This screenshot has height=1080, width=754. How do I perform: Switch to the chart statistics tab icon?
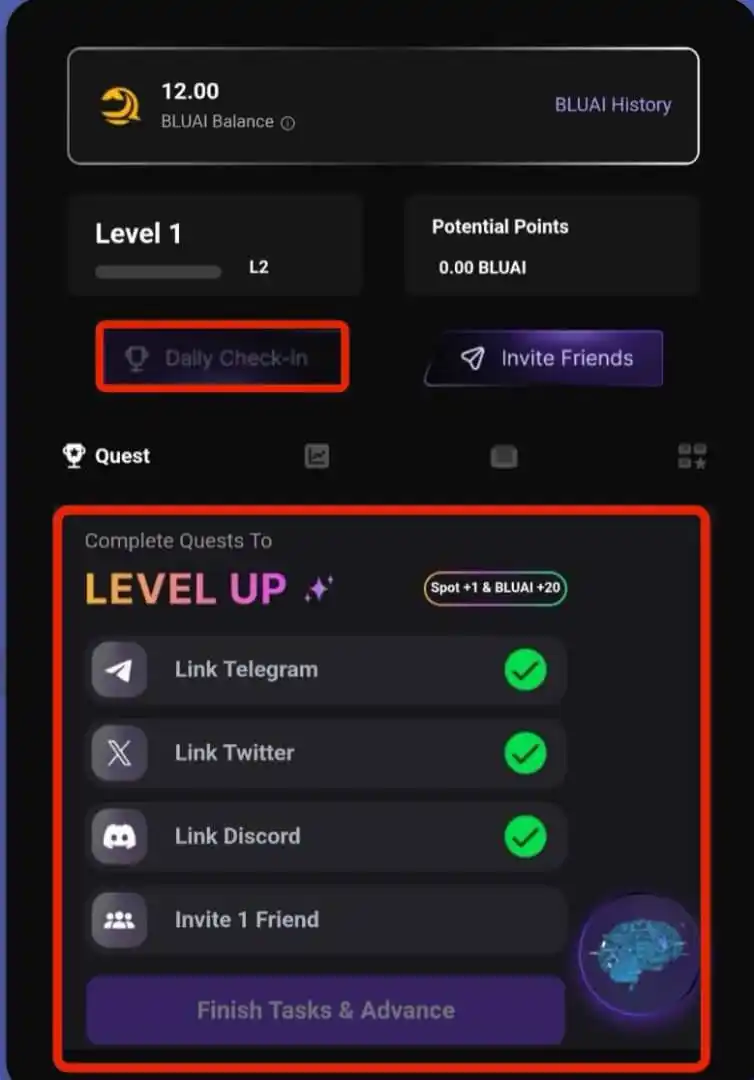317,456
